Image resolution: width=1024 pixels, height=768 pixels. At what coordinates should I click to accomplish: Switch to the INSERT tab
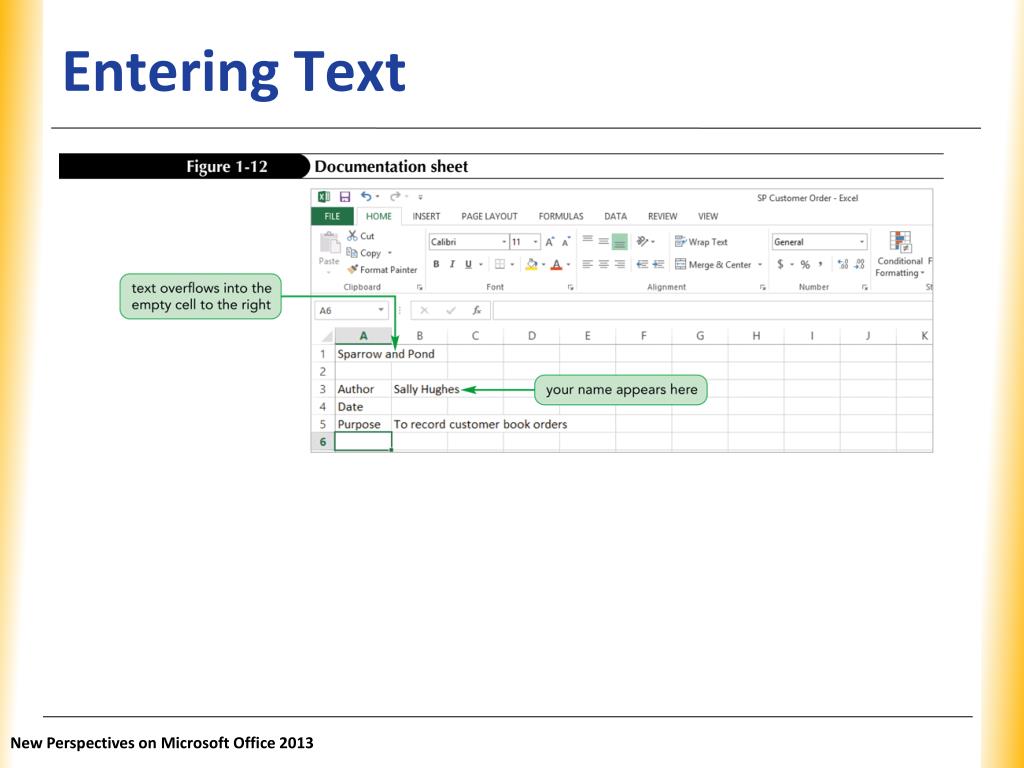[x=426, y=216]
